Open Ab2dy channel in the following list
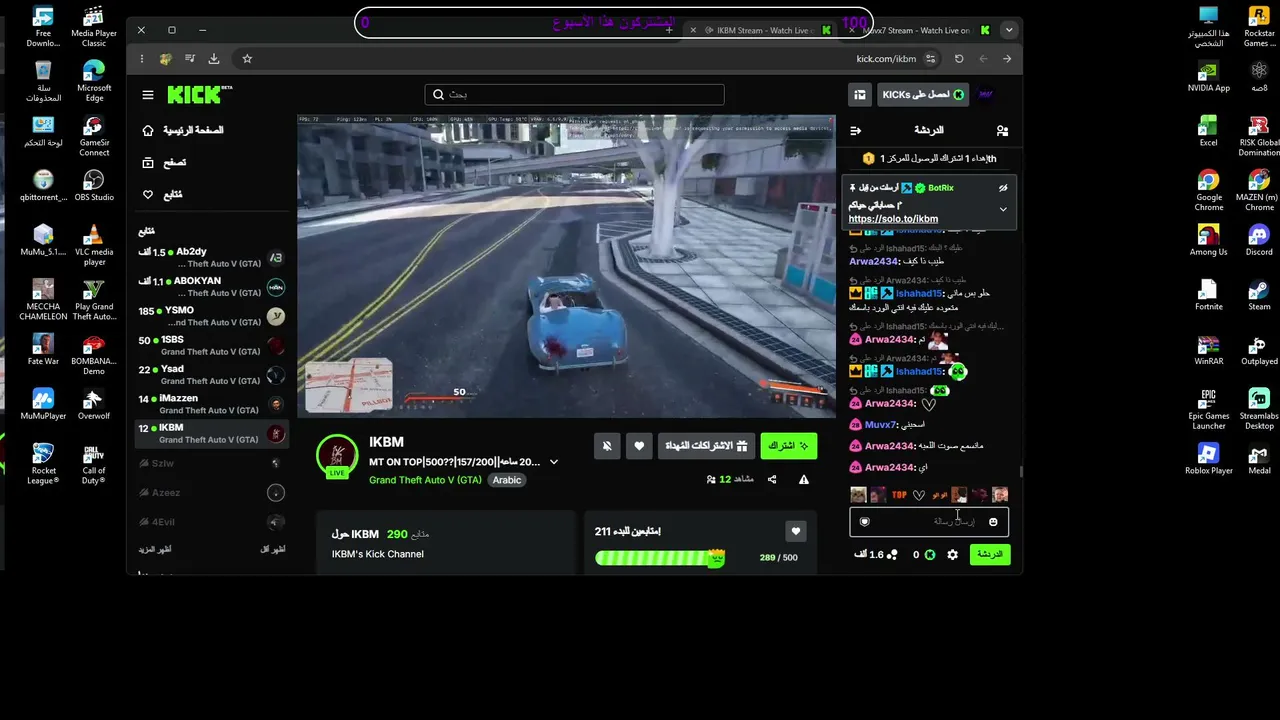Viewport: 1280px width, 720px height. (x=212, y=258)
